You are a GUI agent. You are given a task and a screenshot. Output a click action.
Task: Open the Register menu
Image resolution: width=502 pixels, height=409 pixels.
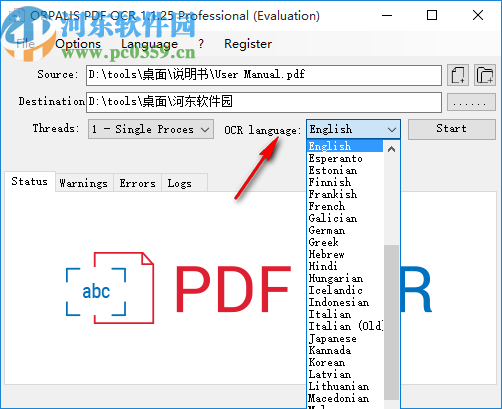click(248, 44)
